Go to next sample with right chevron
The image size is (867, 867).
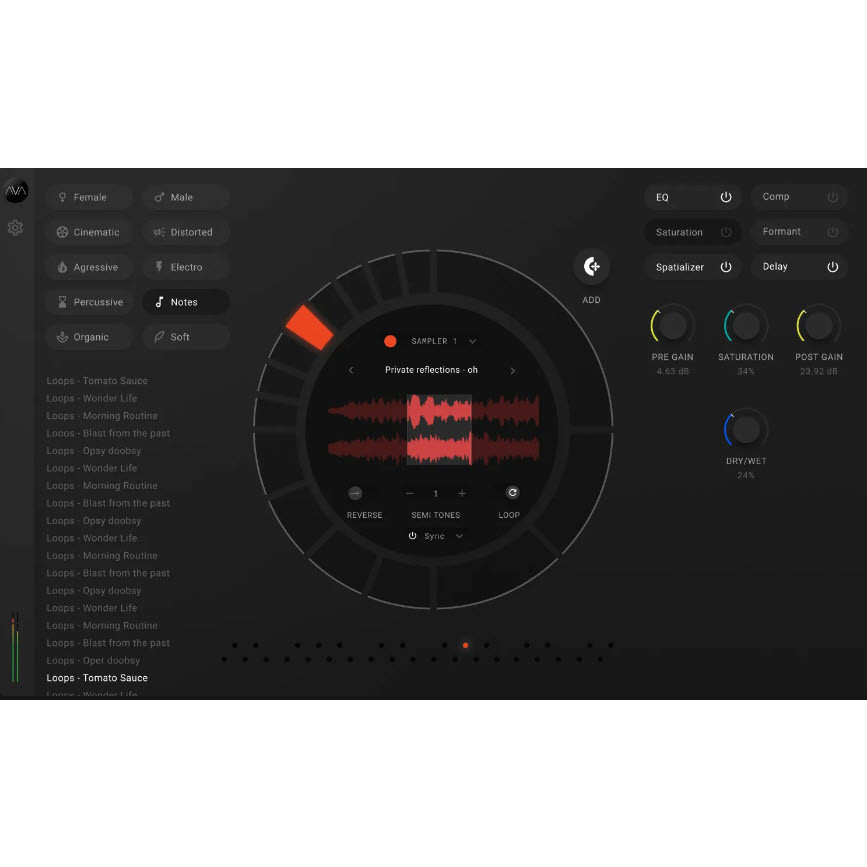coord(513,370)
